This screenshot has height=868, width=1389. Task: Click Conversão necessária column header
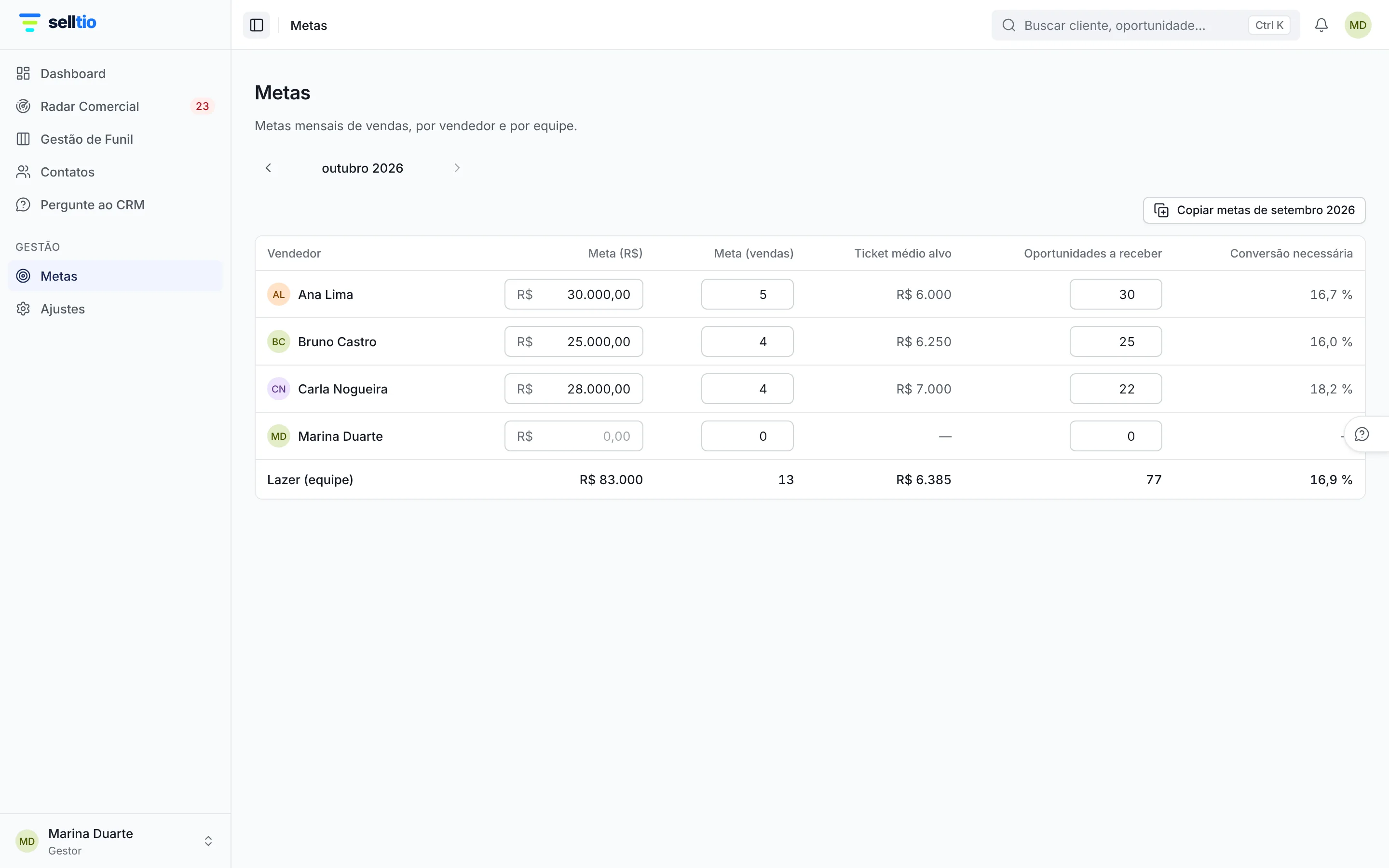coord(1291,254)
